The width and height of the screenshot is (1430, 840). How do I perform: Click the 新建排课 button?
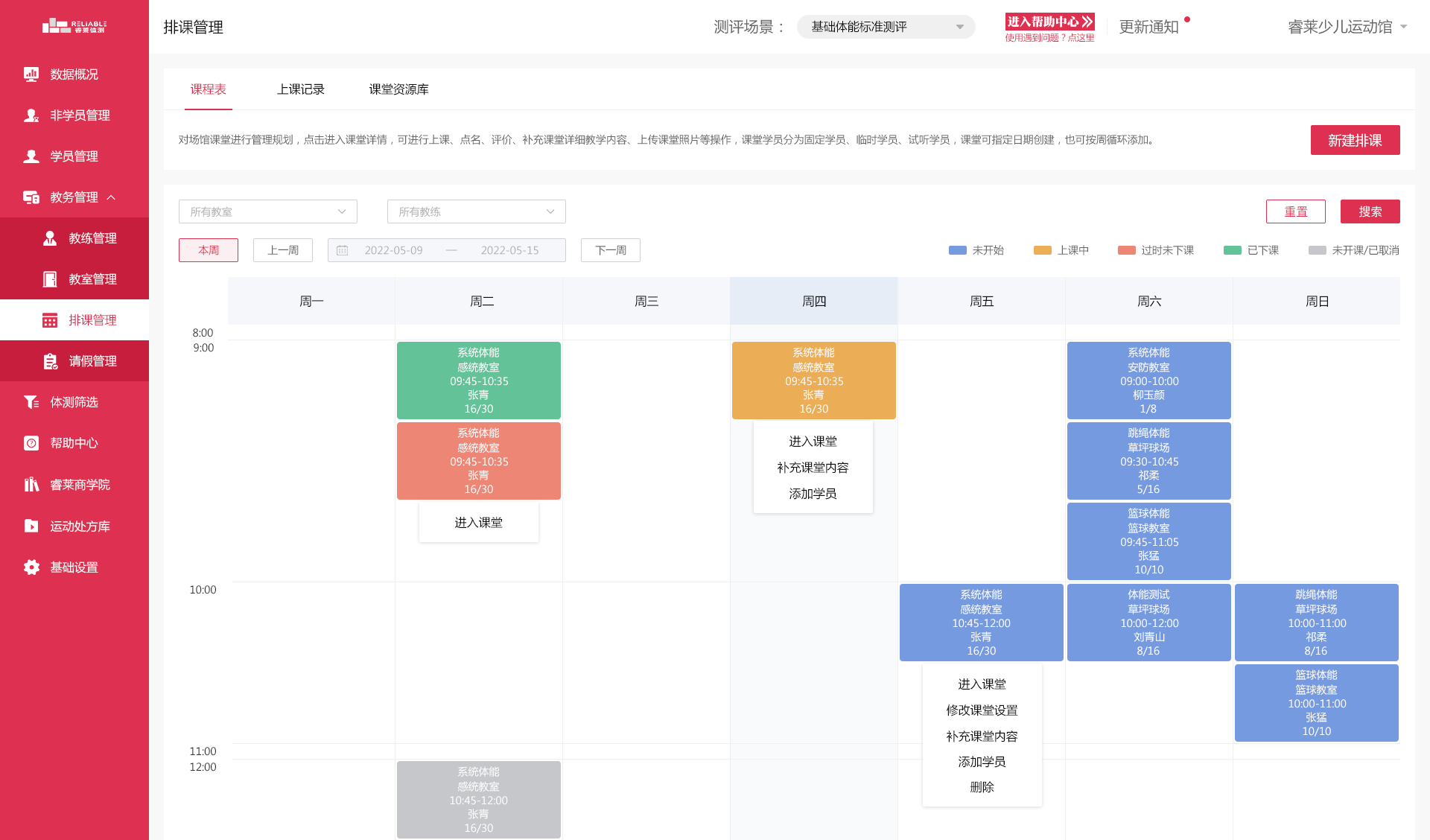tap(1355, 140)
